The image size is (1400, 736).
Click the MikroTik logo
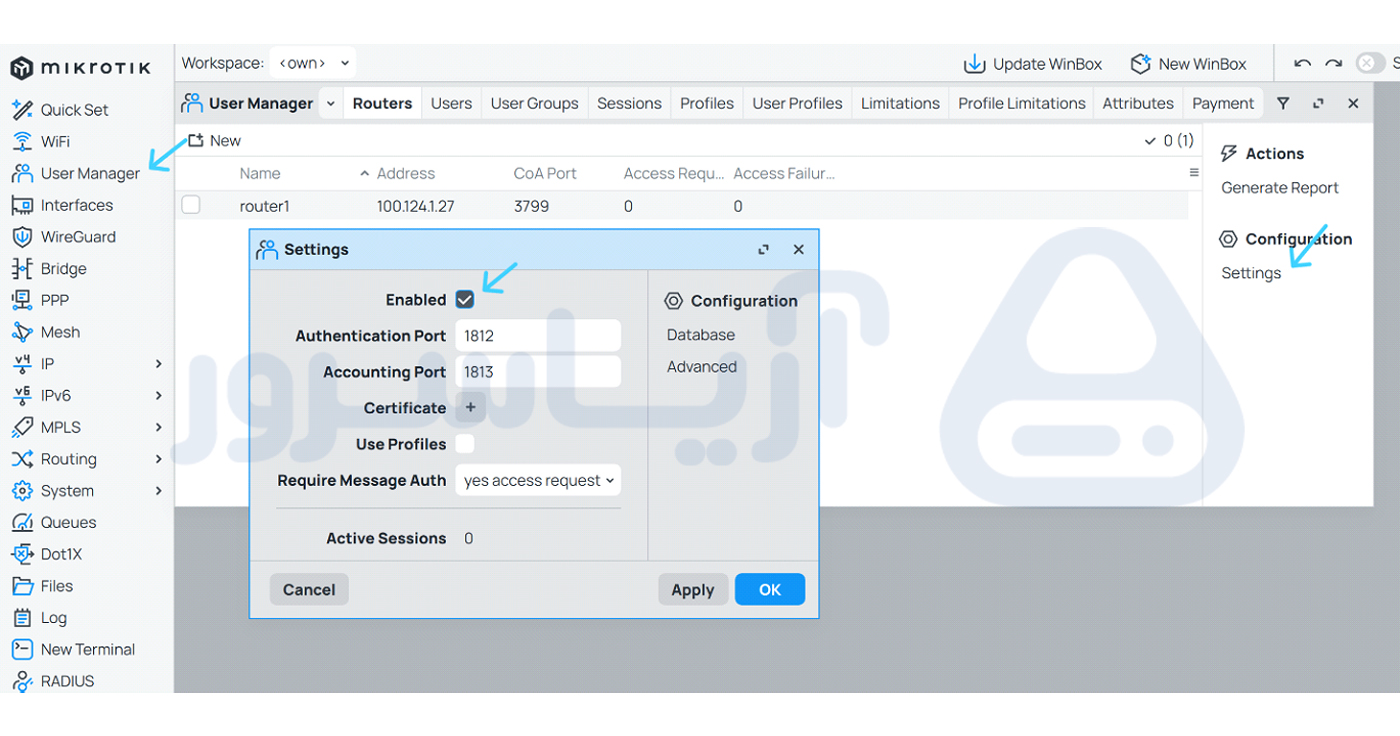[81, 68]
